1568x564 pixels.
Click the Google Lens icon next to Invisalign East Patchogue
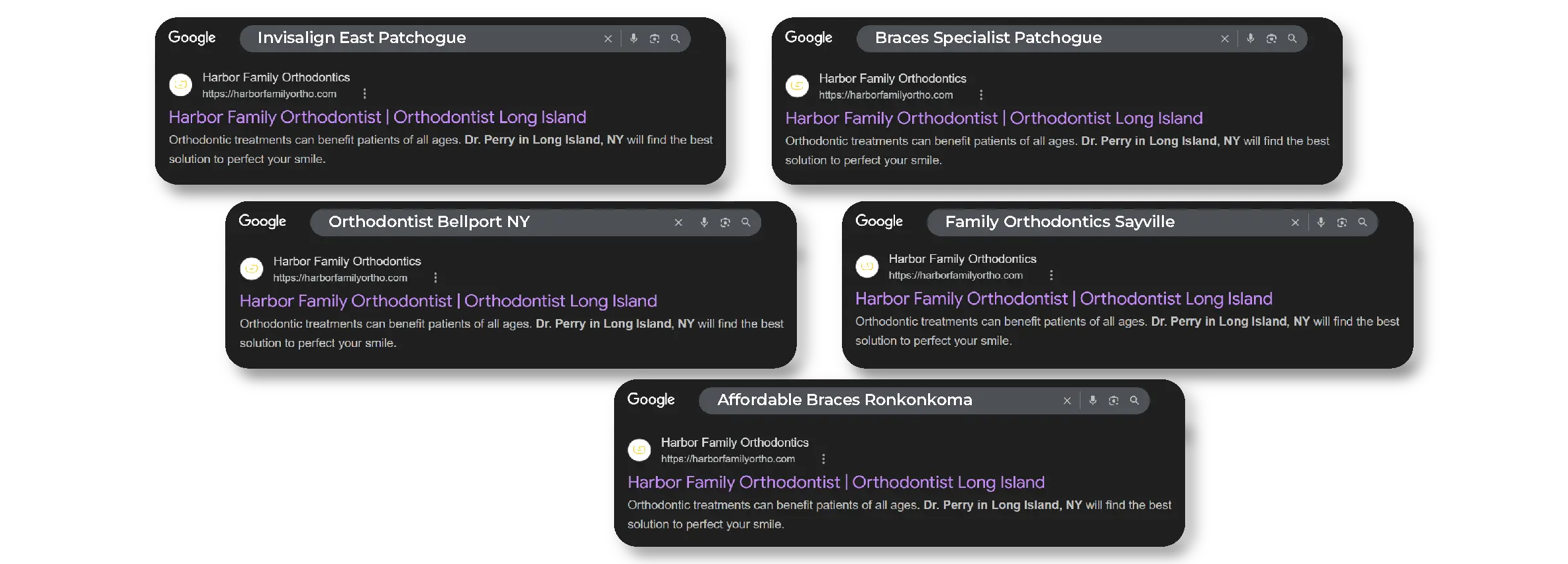coord(654,38)
